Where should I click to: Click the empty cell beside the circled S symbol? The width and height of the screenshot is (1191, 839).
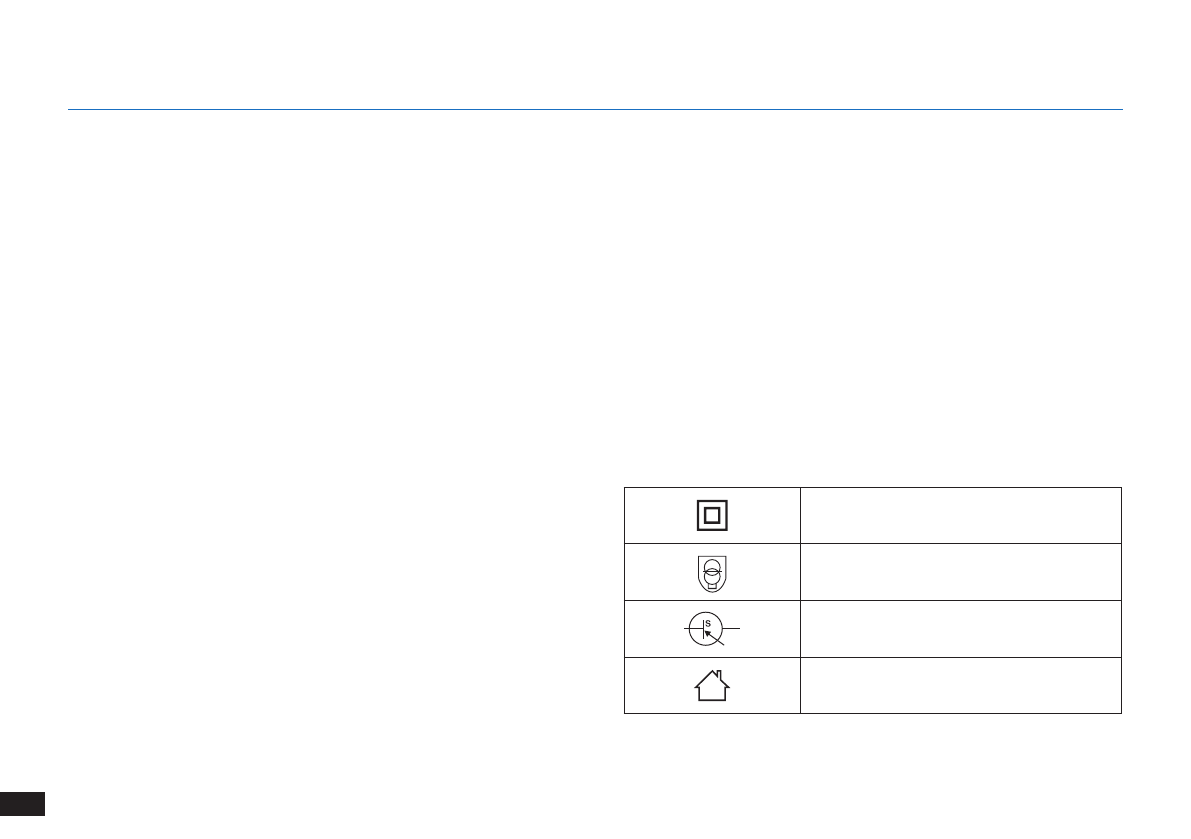961,629
